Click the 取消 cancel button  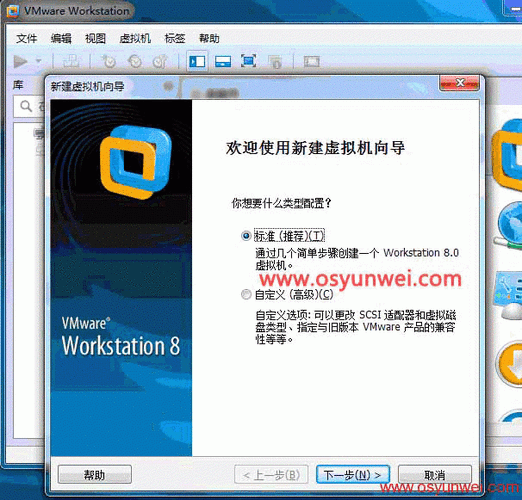(435, 474)
